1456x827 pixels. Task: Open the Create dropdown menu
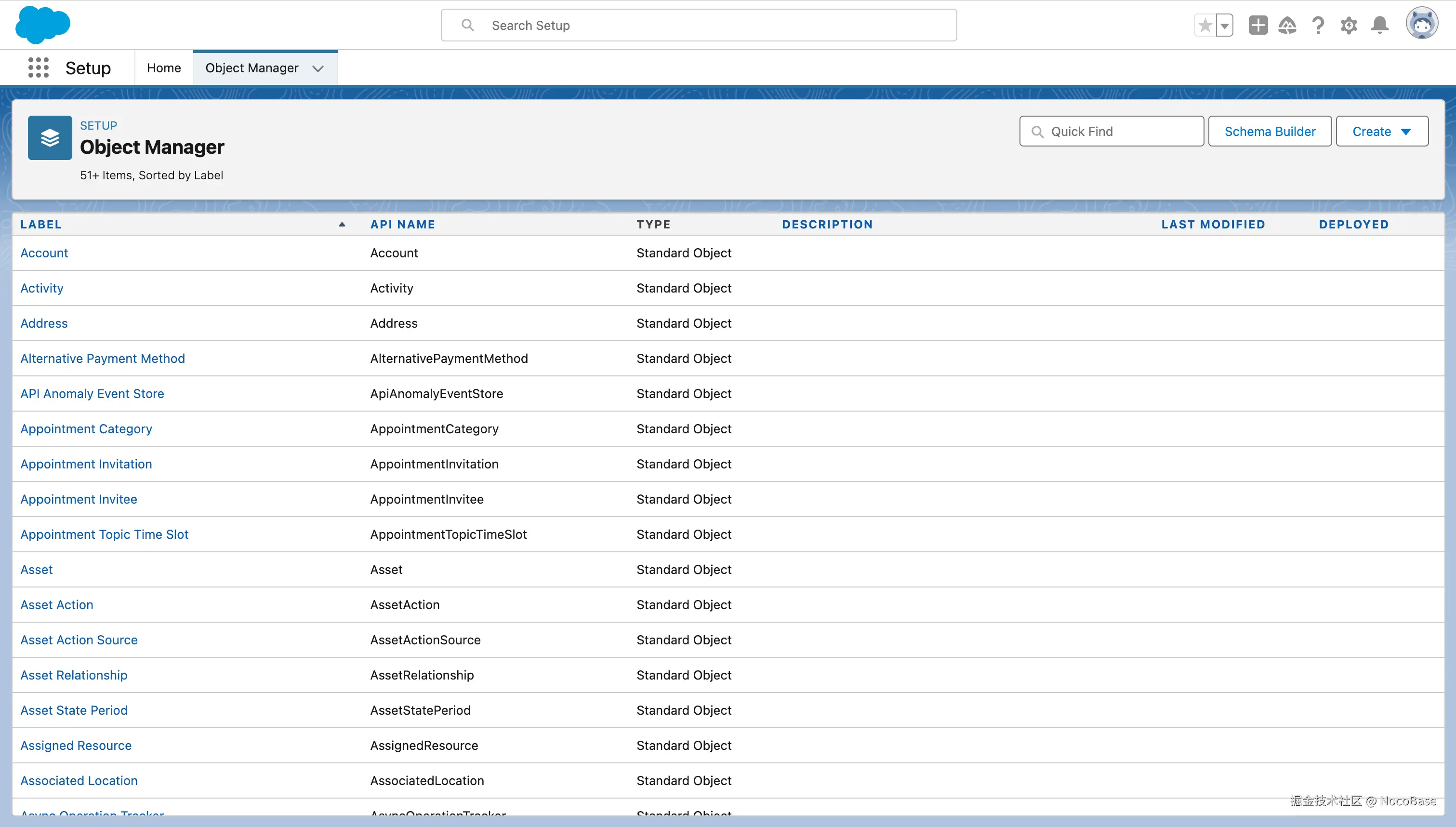pos(1382,131)
